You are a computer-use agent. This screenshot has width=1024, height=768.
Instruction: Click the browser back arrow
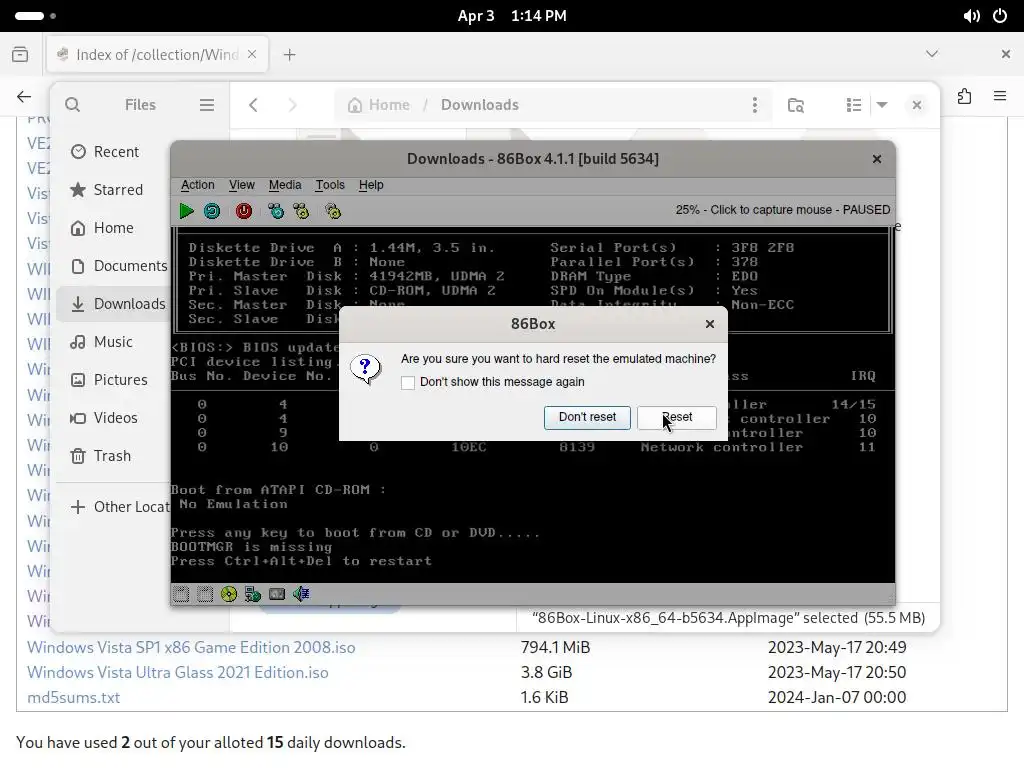click(x=24, y=97)
